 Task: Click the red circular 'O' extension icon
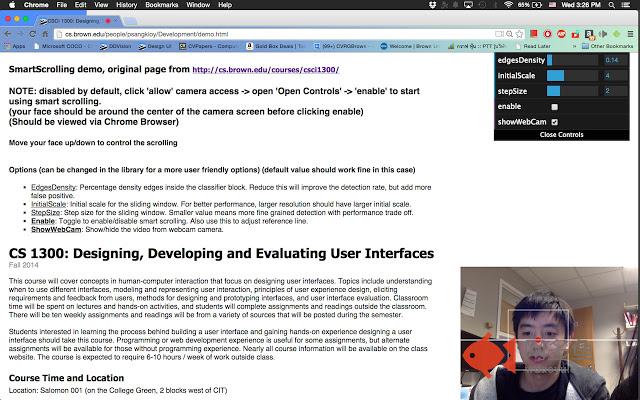(x=547, y=34)
